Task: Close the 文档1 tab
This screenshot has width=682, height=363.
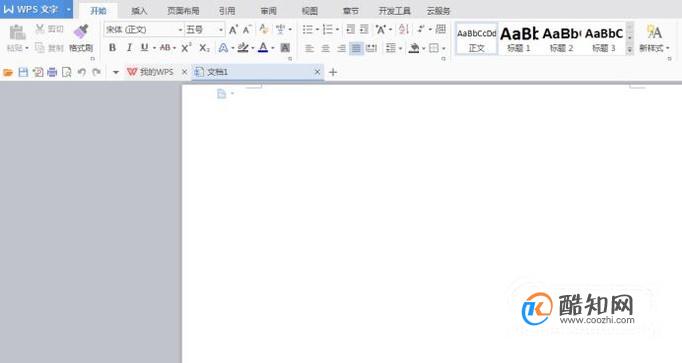Action: 318,72
